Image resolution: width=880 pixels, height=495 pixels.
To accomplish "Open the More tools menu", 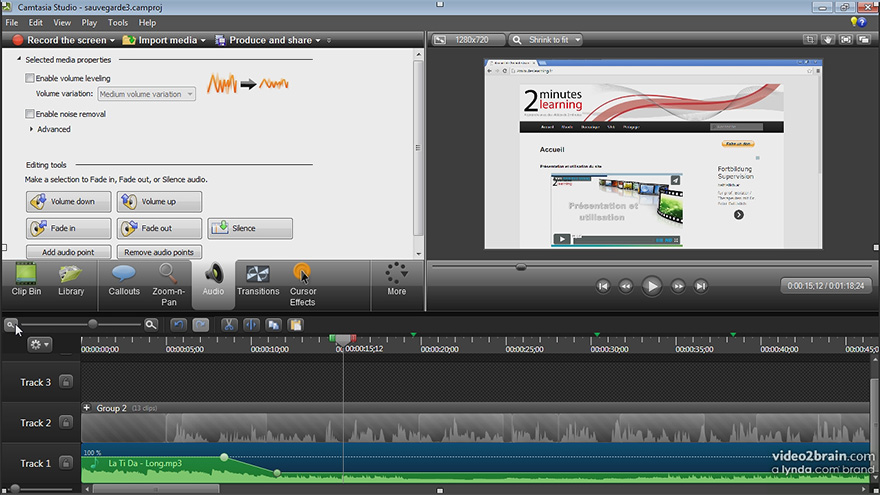I will coord(396,279).
